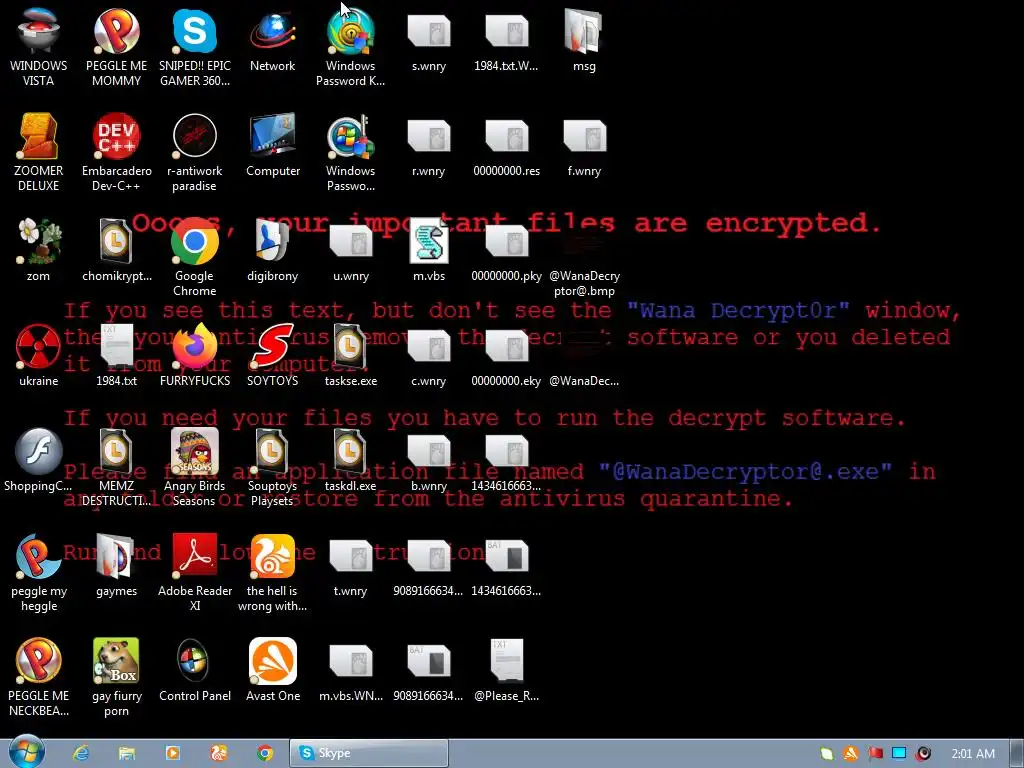Open the m.vbs script file
The width and height of the screenshot is (1024, 768).
(x=428, y=249)
